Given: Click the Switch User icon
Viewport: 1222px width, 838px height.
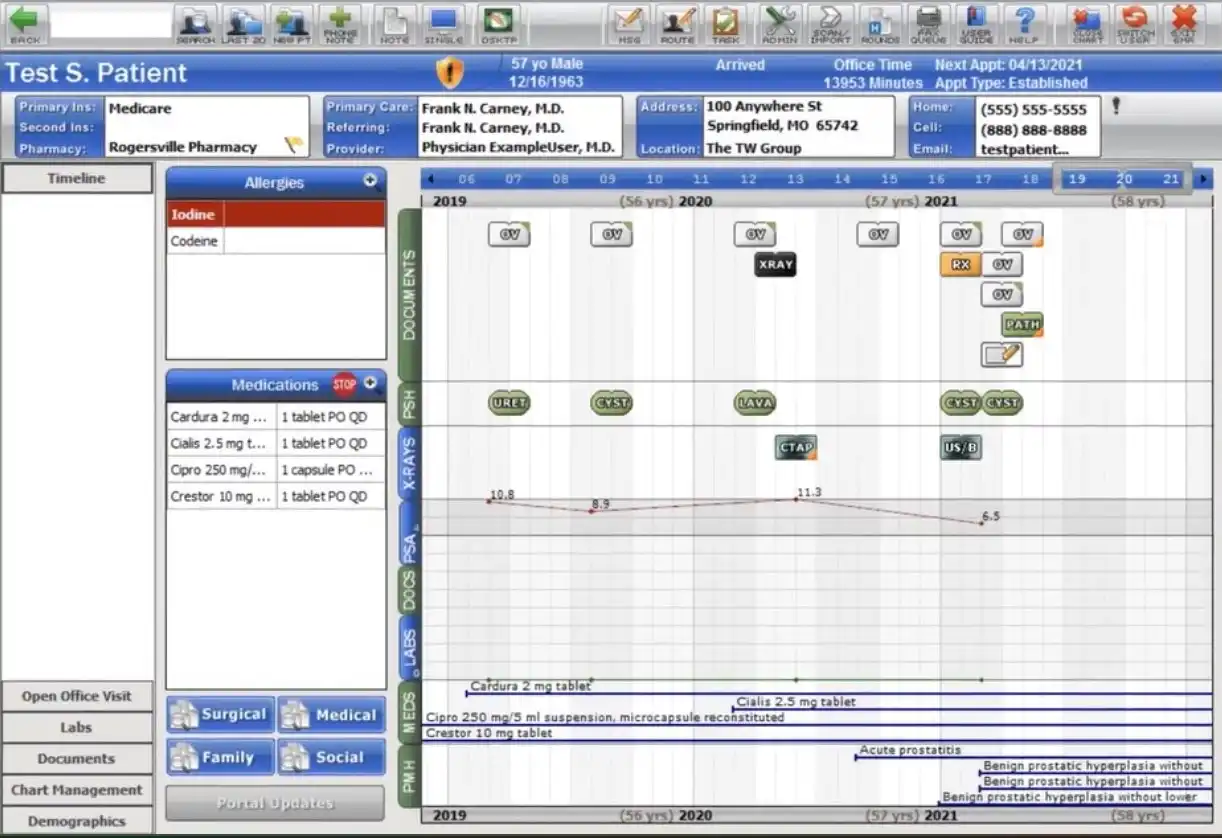Looking at the screenshot, I should point(1134,22).
